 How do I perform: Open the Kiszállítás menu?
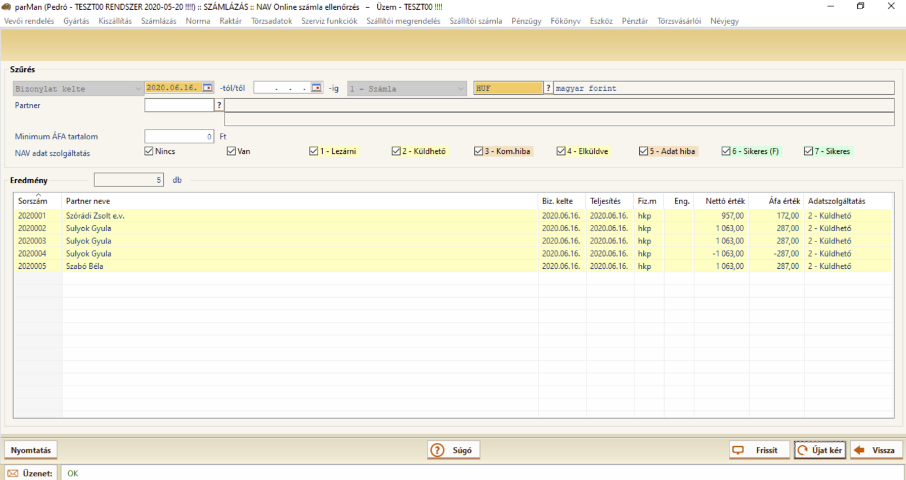115,21
